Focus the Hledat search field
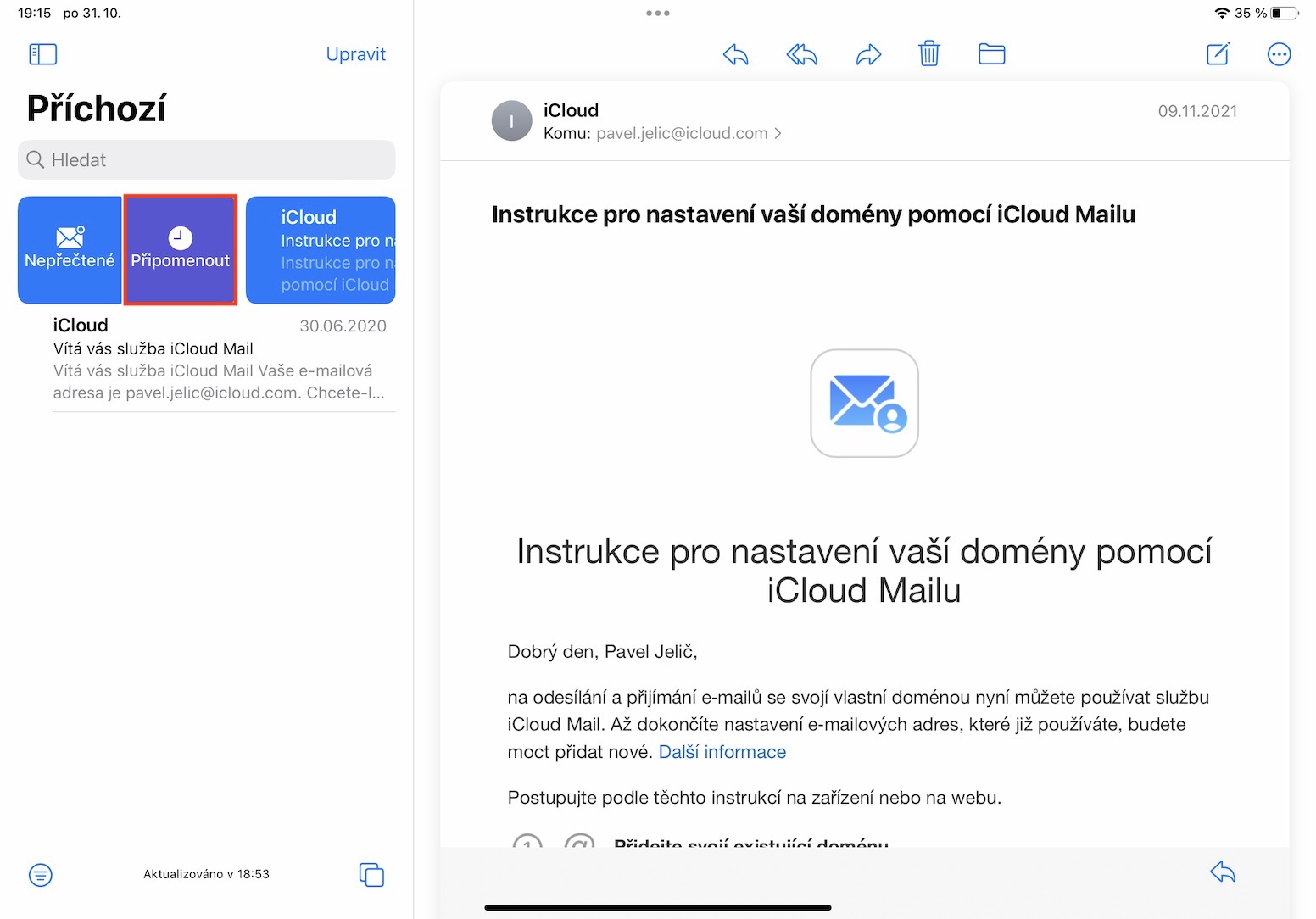 tap(206, 159)
